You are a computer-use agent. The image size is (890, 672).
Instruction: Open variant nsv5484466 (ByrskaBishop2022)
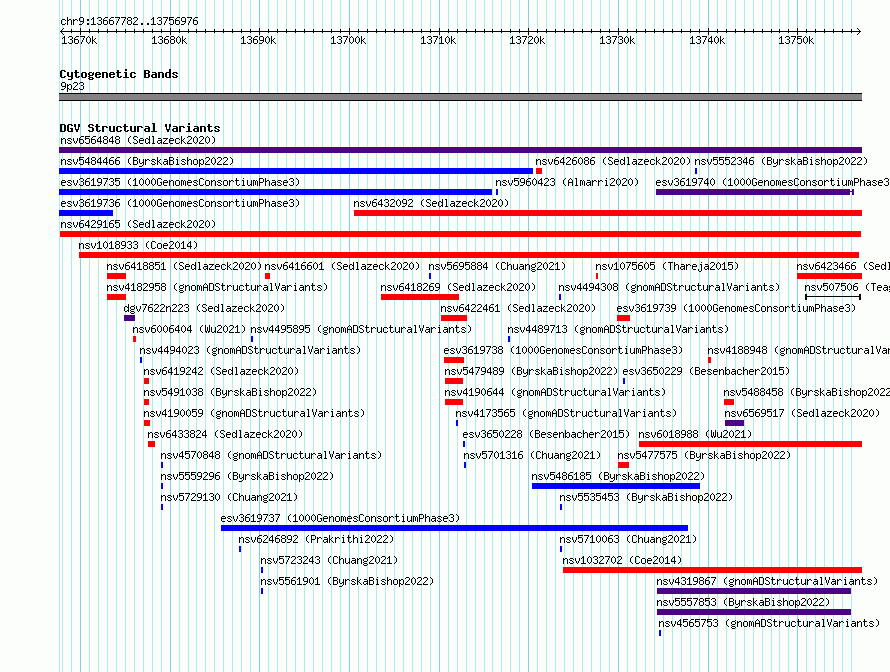pos(147,161)
